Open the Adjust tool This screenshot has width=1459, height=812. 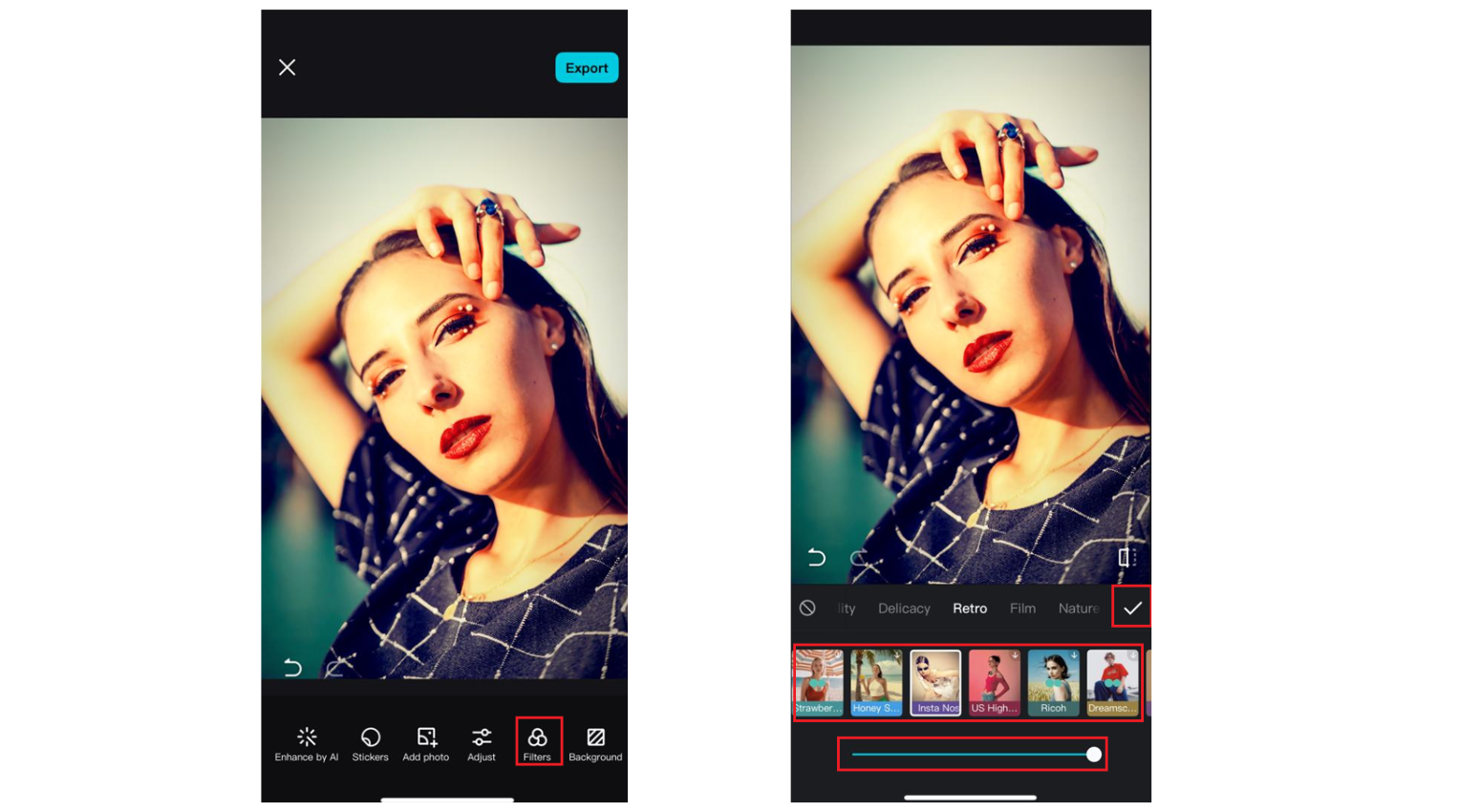(482, 744)
